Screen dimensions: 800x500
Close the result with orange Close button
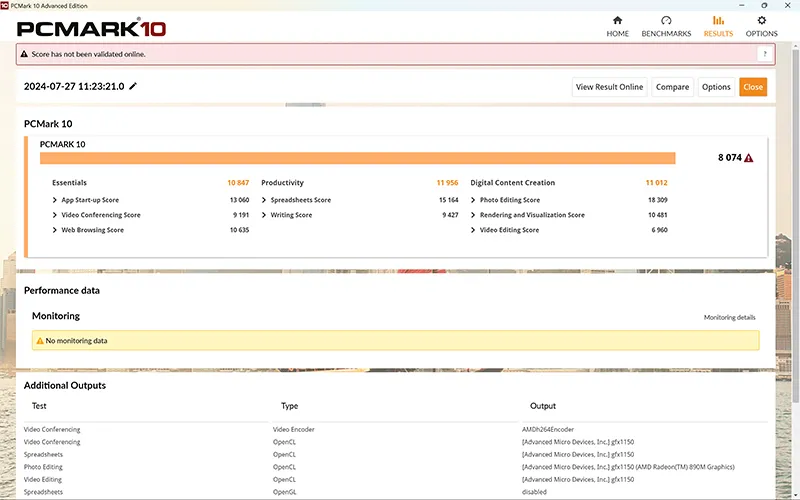pos(753,87)
